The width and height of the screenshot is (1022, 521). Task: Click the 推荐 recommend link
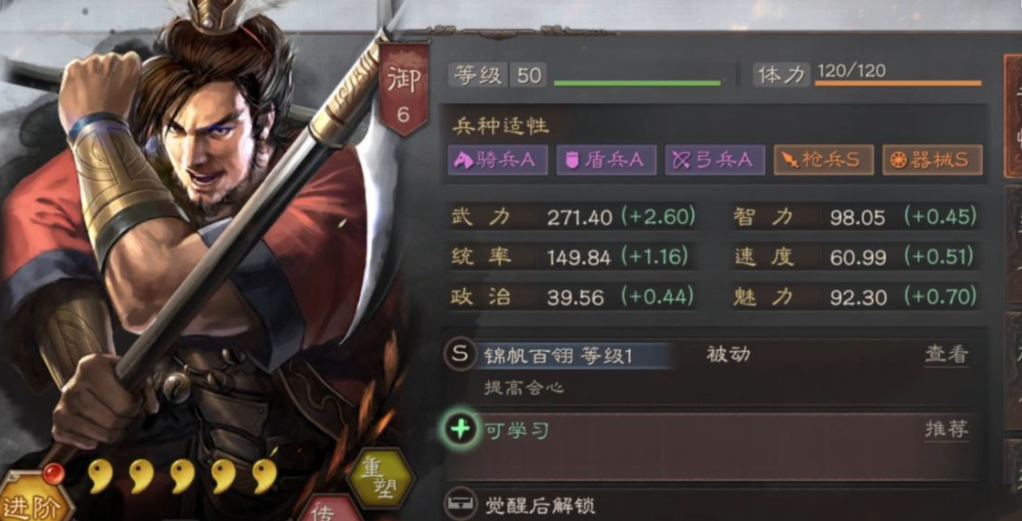pos(946,430)
